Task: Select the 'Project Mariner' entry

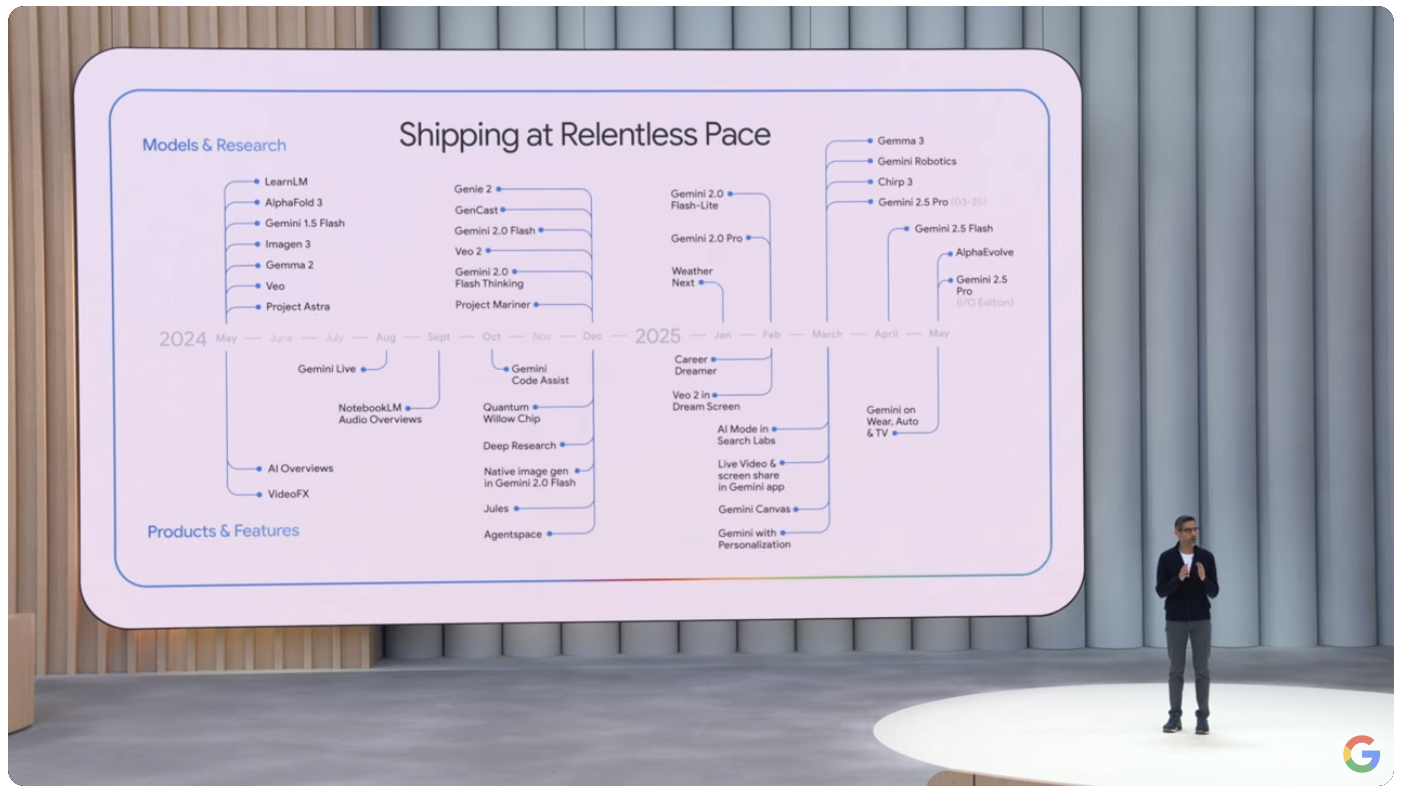Action: [493, 305]
